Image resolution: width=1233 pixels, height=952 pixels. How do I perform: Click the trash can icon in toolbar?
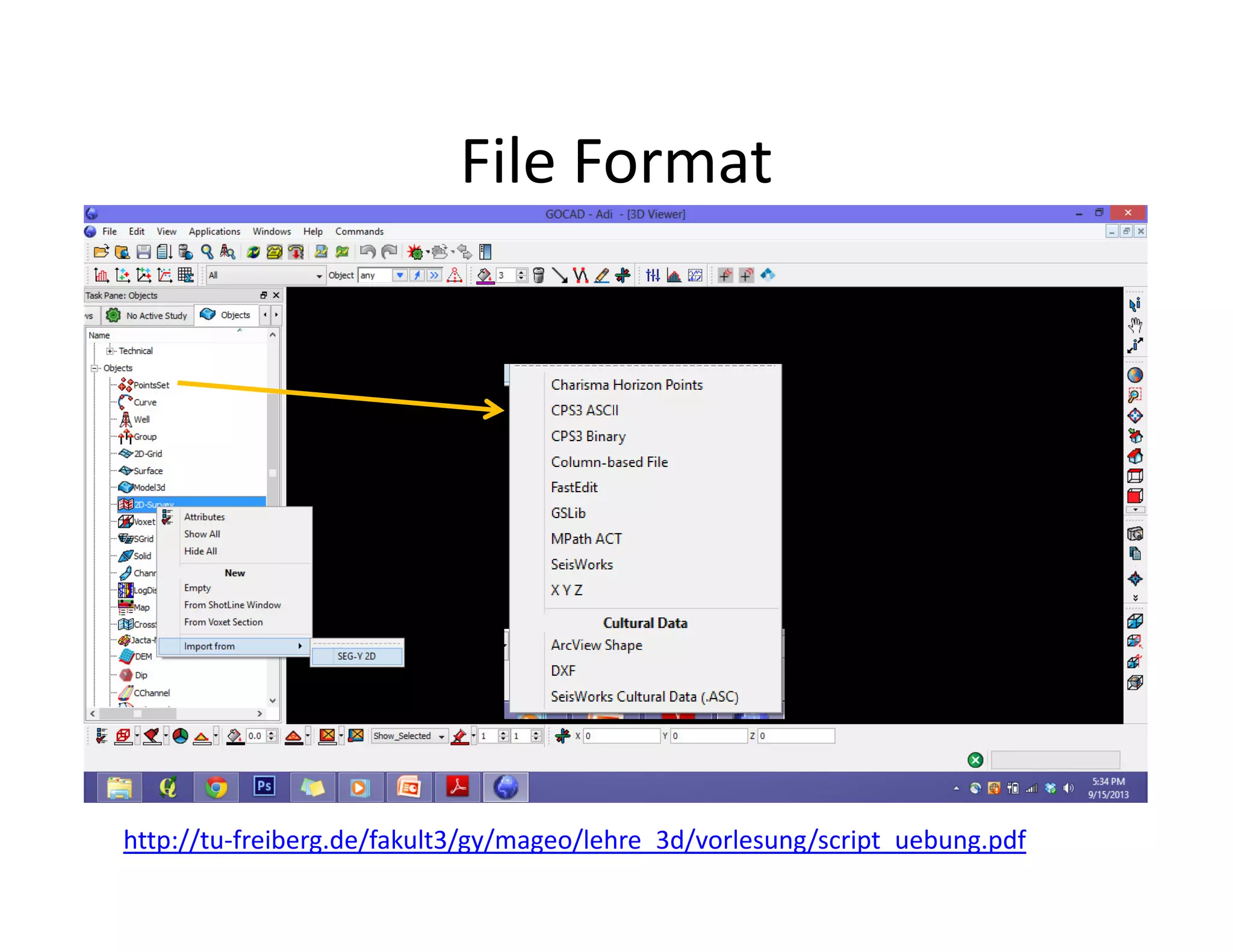539,276
